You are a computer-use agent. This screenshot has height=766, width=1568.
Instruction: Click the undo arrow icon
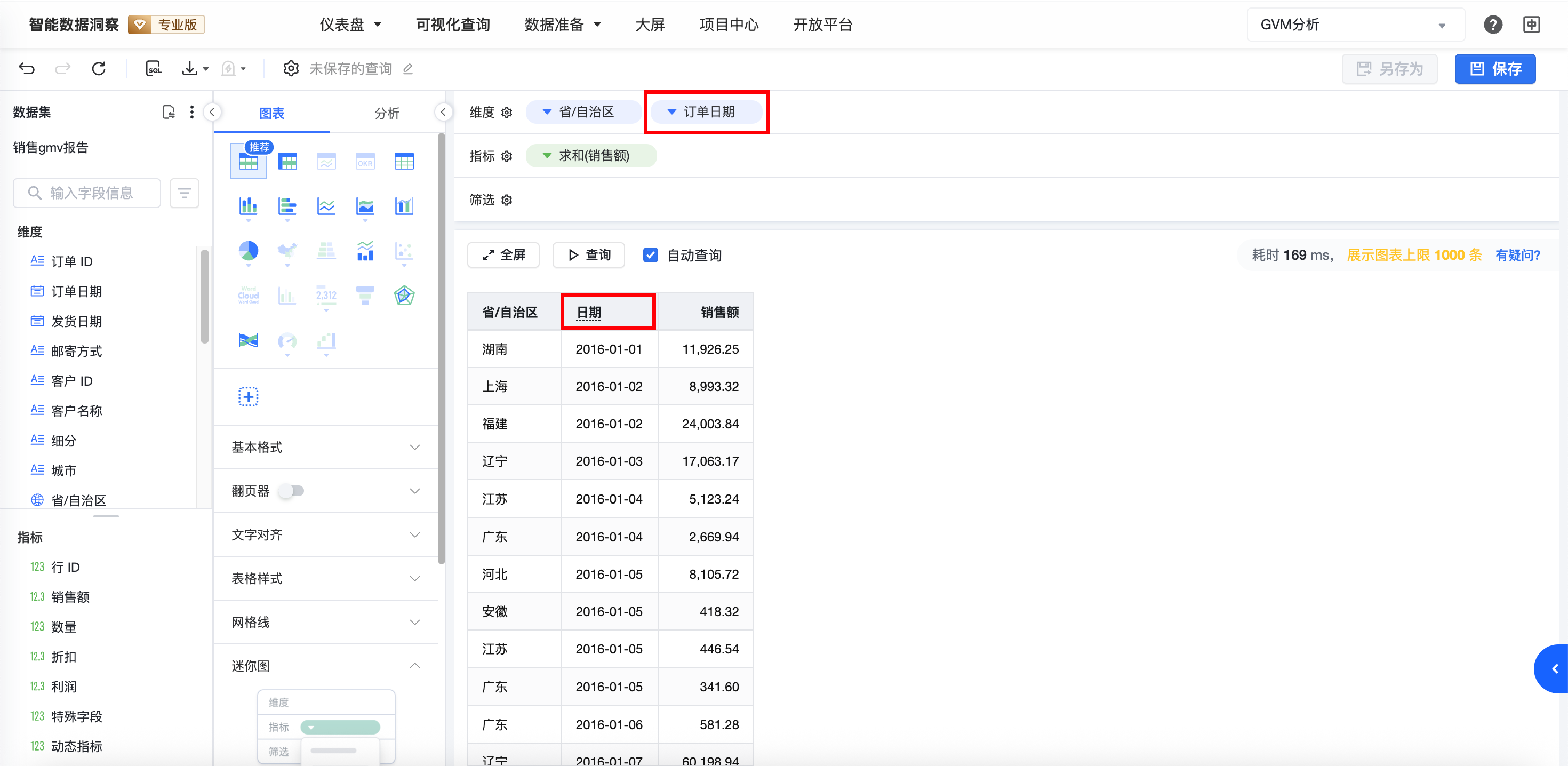pyautogui.click(x=27, y=68)
